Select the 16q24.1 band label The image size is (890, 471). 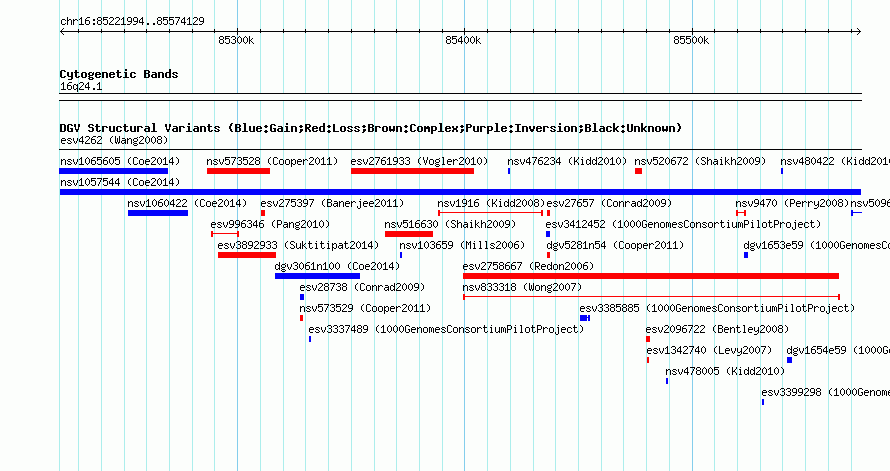pos(81,87)
